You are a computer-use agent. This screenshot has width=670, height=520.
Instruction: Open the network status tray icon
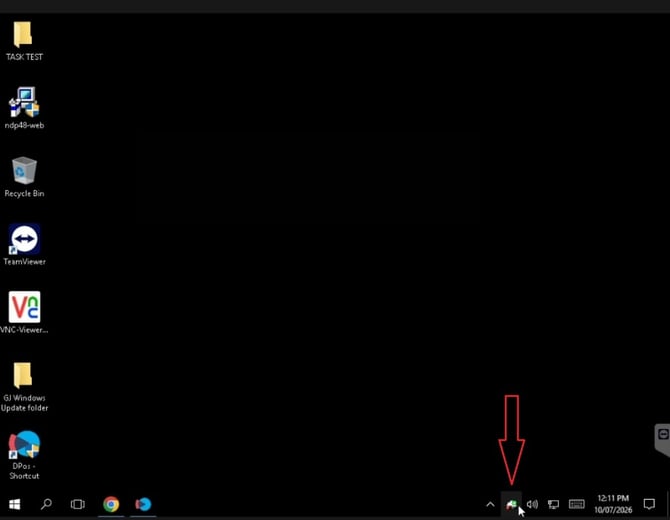[553, 505]
